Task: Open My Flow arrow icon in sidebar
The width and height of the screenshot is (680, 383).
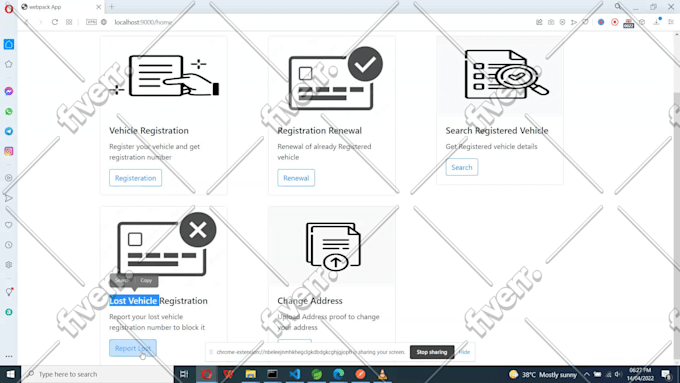Action: point(9,198)
